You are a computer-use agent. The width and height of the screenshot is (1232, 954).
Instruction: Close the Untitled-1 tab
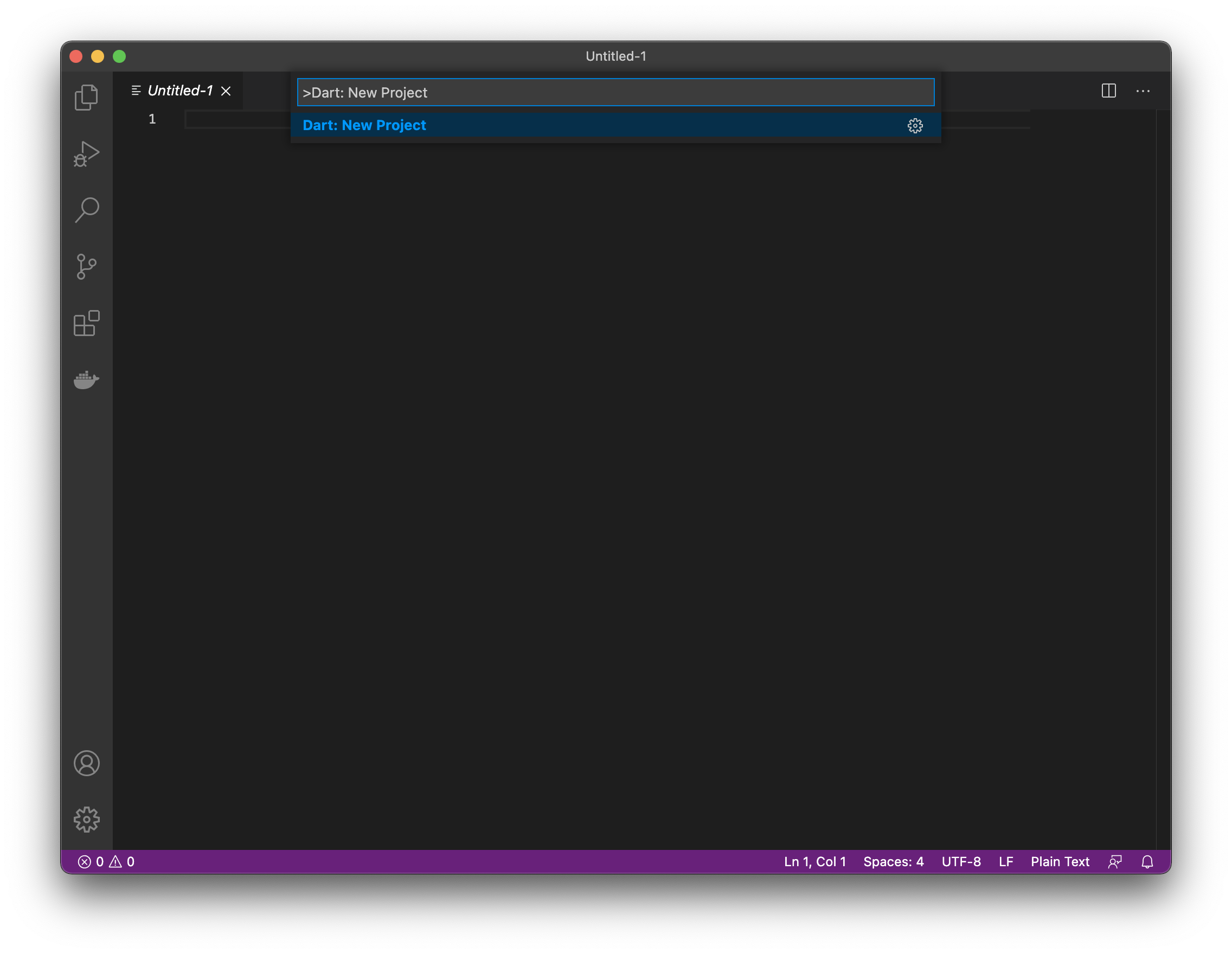[x=226, y=91]
